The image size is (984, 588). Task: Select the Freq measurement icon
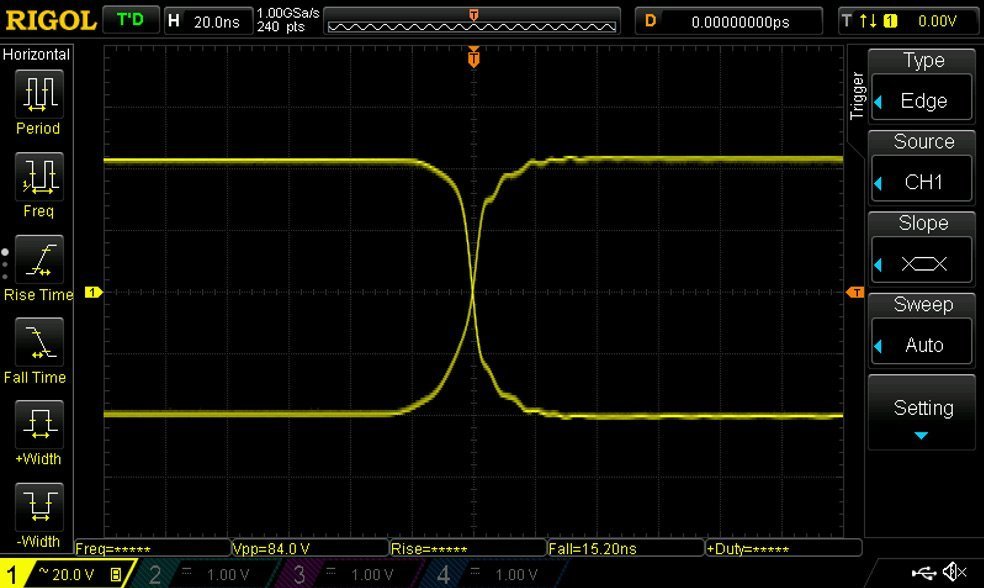pyautogui.click(x=39, y=176)
